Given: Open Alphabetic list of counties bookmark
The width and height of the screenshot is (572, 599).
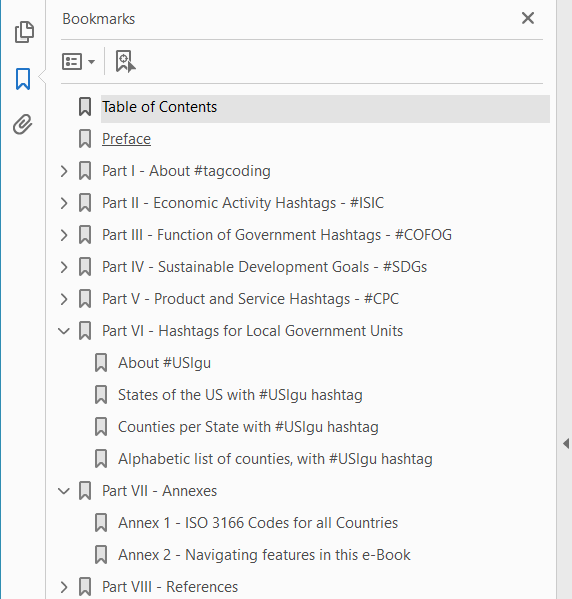Looking at the screenshot, I should point(275,459).
